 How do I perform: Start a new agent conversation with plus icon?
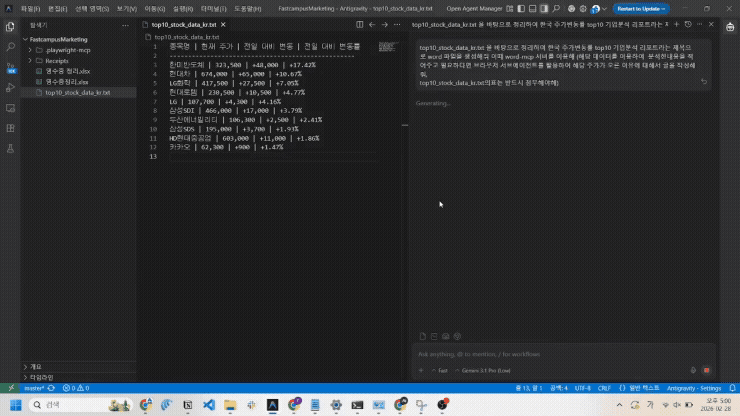coord(676,24)
